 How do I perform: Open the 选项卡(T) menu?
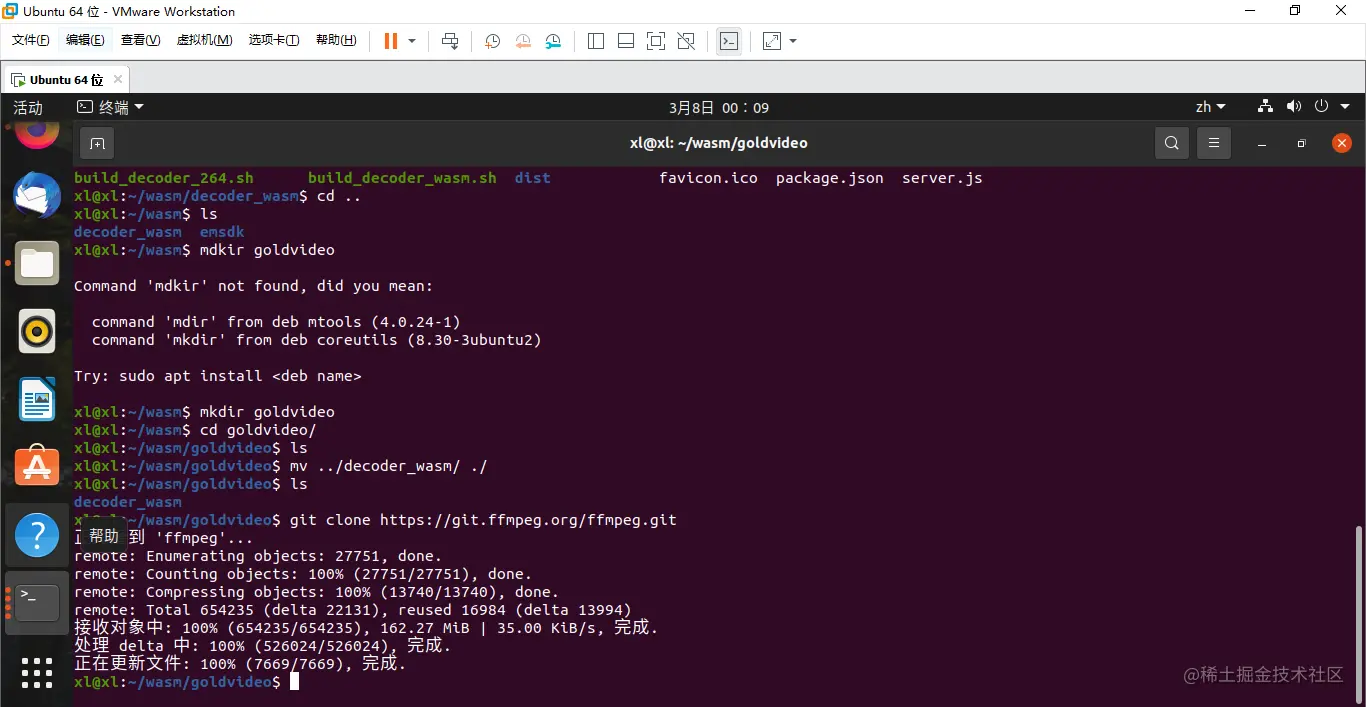coord(274,41)
